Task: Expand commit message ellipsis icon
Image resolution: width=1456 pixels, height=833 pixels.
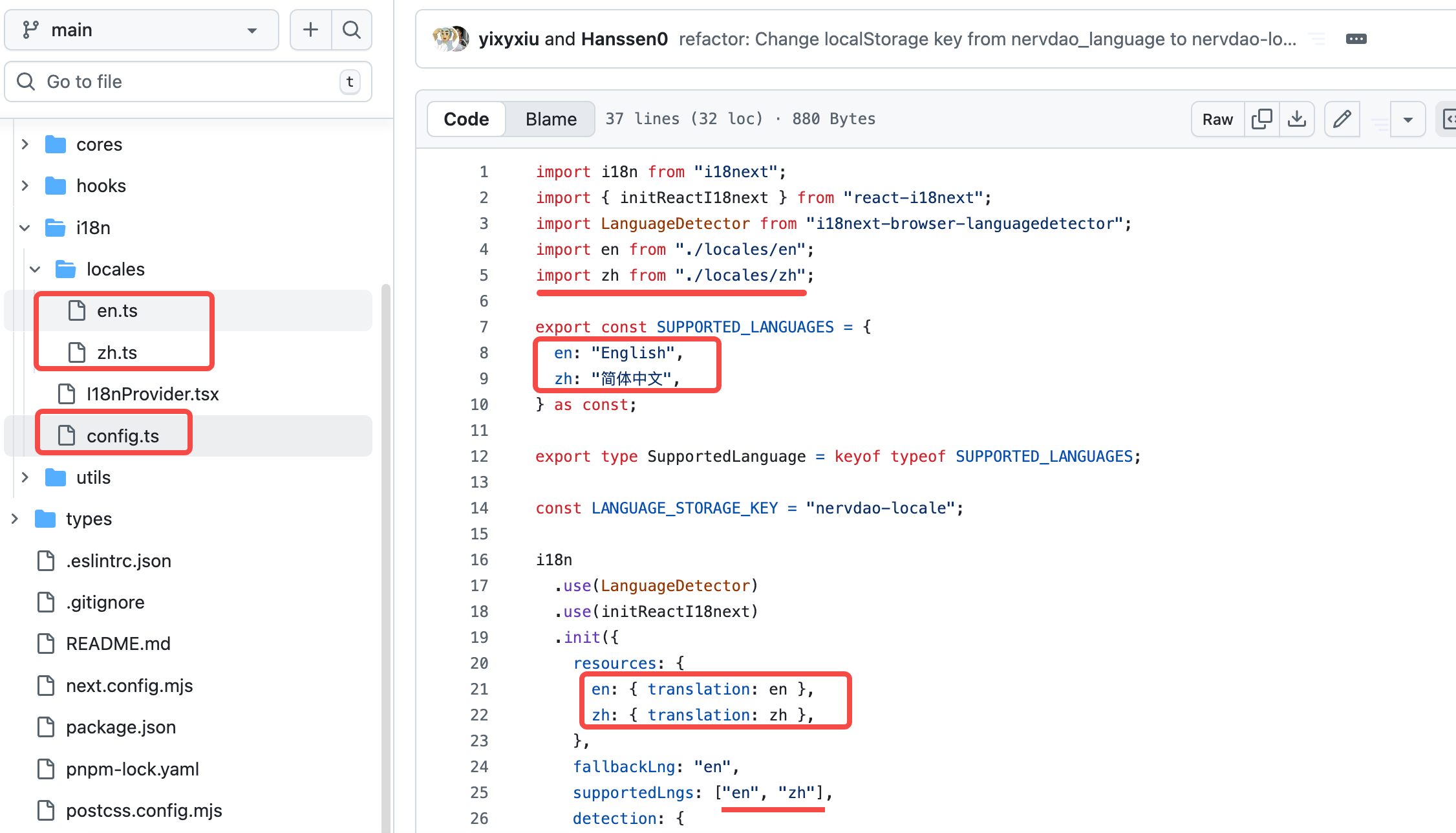Action: click(x=1356, y=39)
